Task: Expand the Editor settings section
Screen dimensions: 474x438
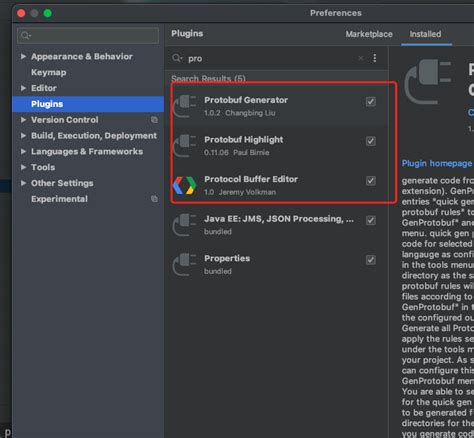Action: pos(23,88)
